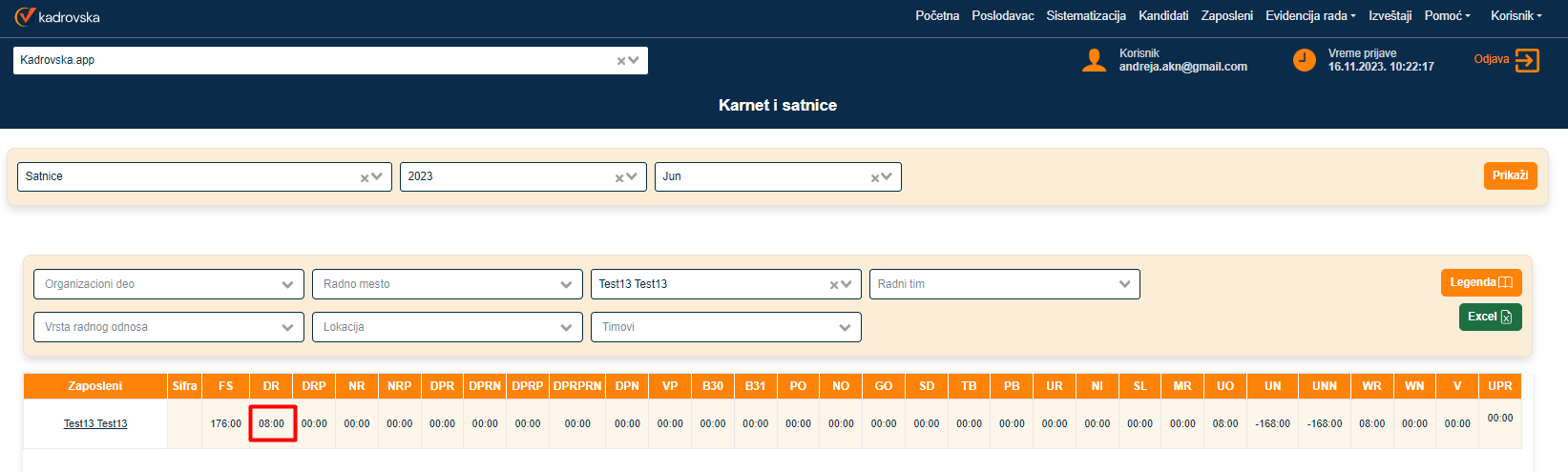Open the Test13 Test13 employee link
Image resolution: width=1568 pixels, height=472 pixels.
pyautogui.click(x=95, y=423)
